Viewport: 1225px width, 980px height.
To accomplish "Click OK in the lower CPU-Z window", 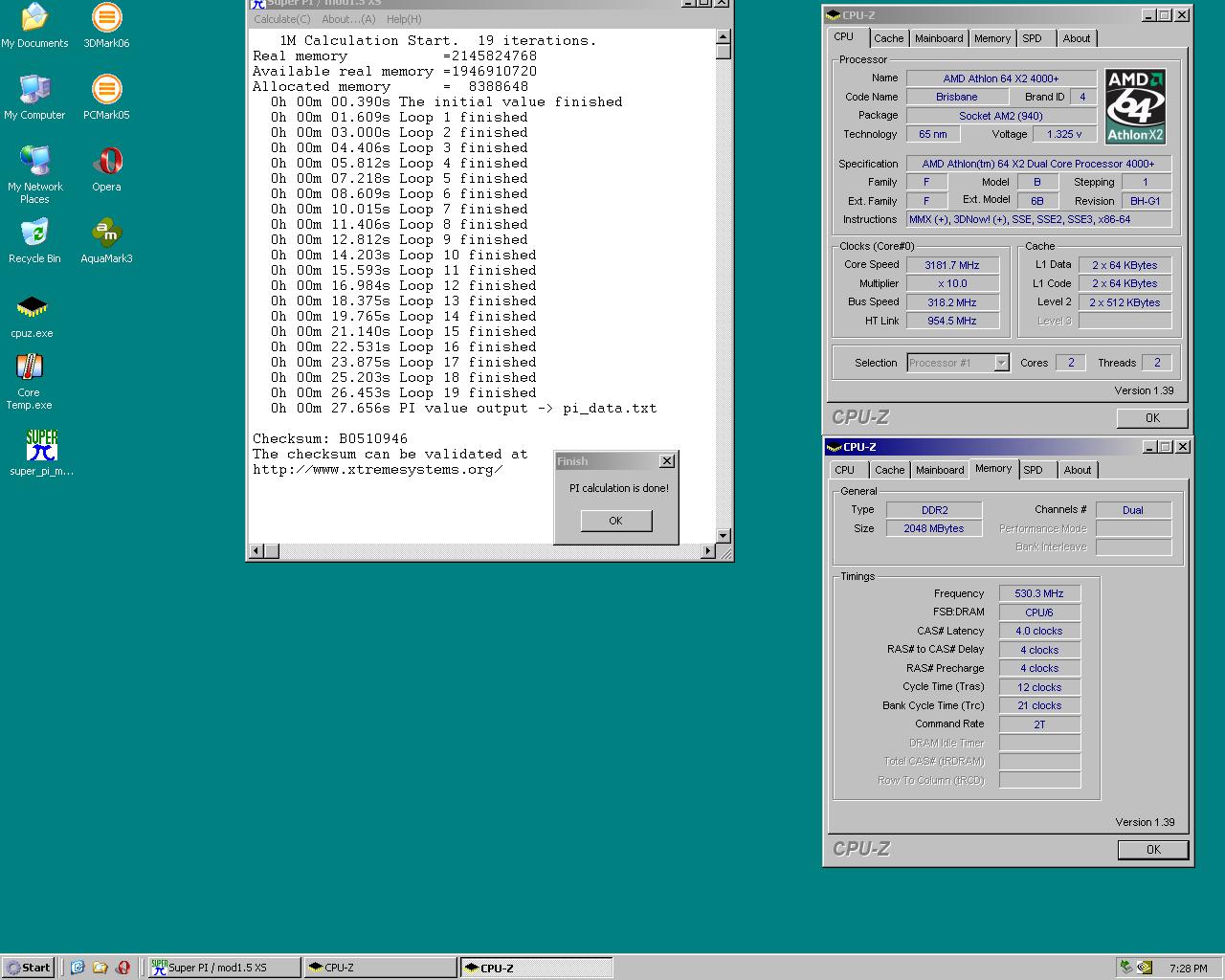I will click(1153, 850).
